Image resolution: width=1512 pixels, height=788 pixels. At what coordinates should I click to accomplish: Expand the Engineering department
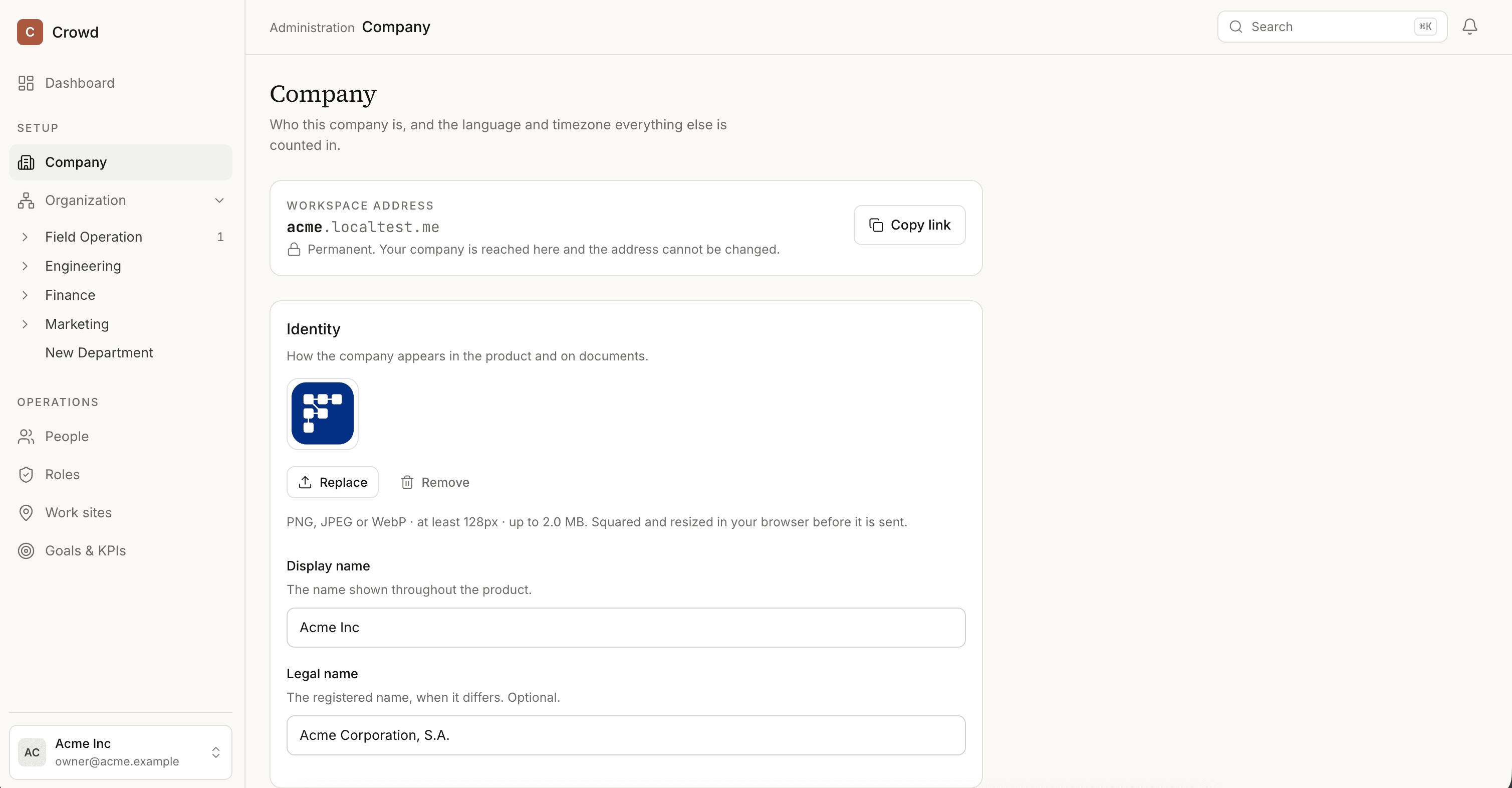(x=25, y=266)
